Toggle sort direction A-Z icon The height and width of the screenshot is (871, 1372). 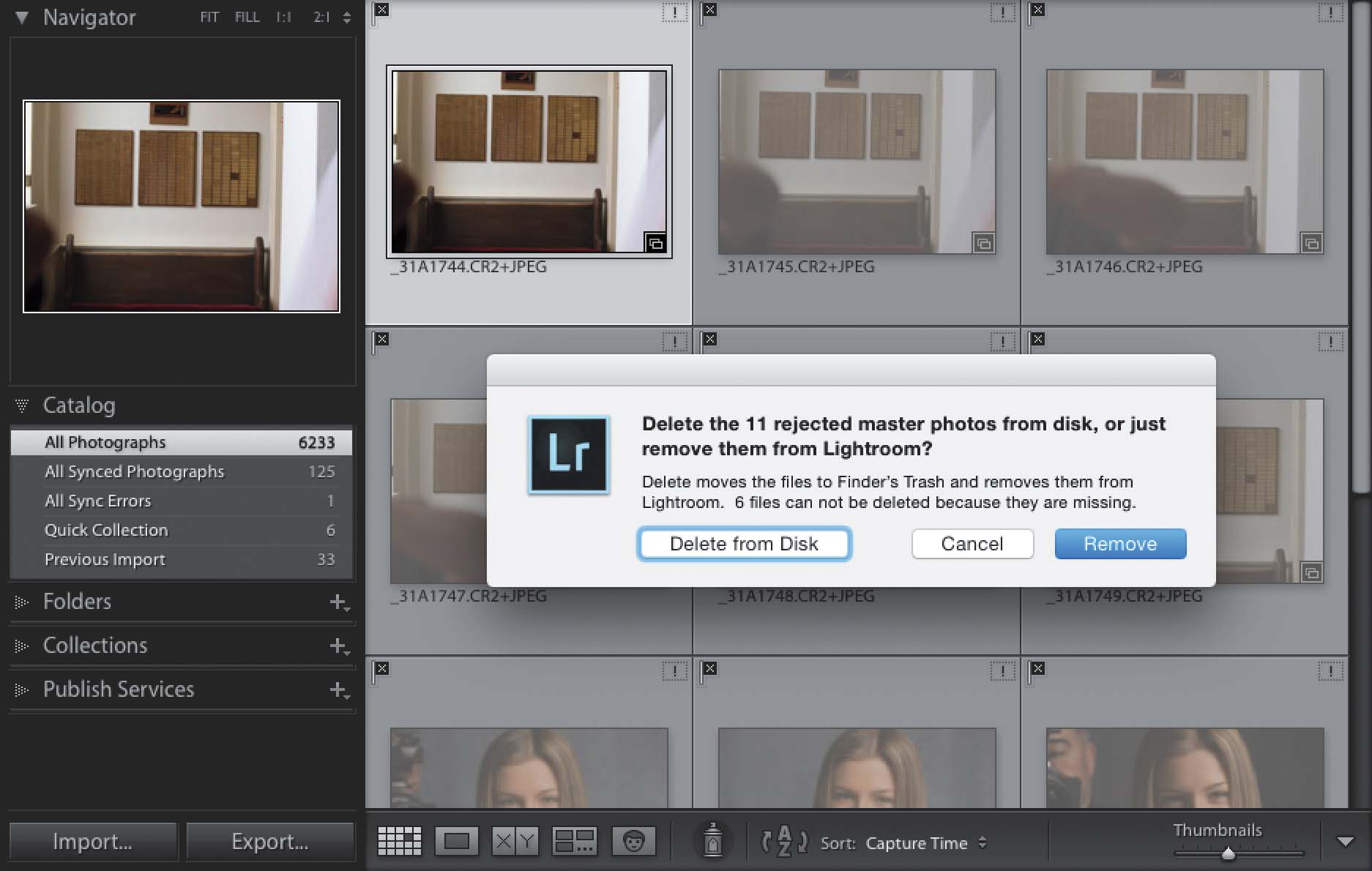(x=784, y=842)
